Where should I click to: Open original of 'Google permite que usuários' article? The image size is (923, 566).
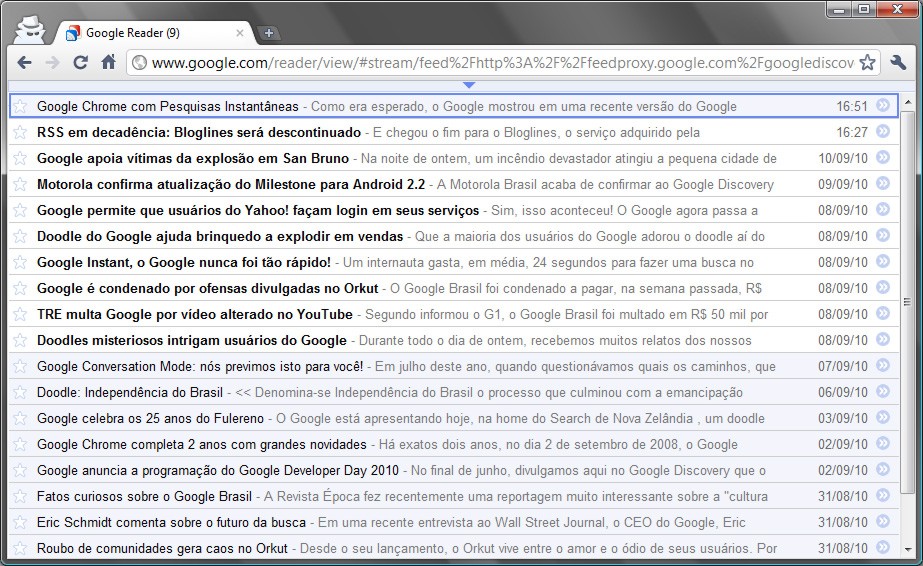882,209
